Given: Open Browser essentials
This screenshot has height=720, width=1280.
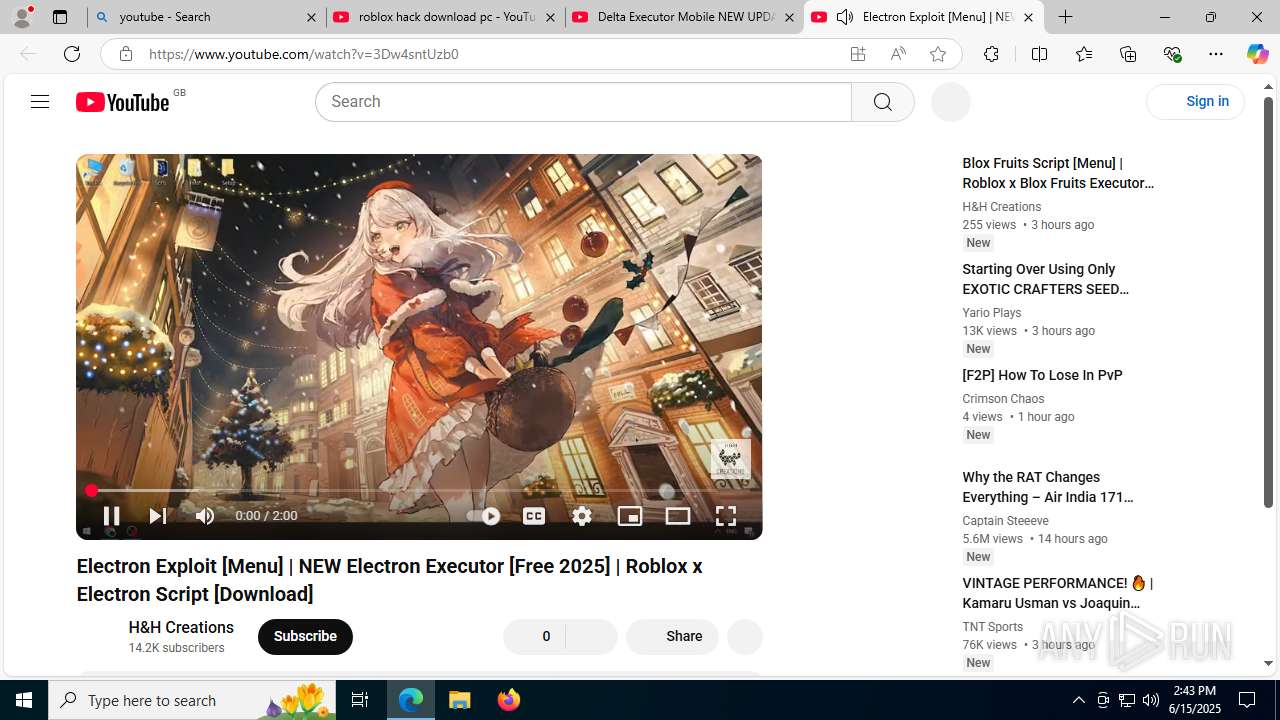Looking at the screenshot, I should [x=1172, y=54].
